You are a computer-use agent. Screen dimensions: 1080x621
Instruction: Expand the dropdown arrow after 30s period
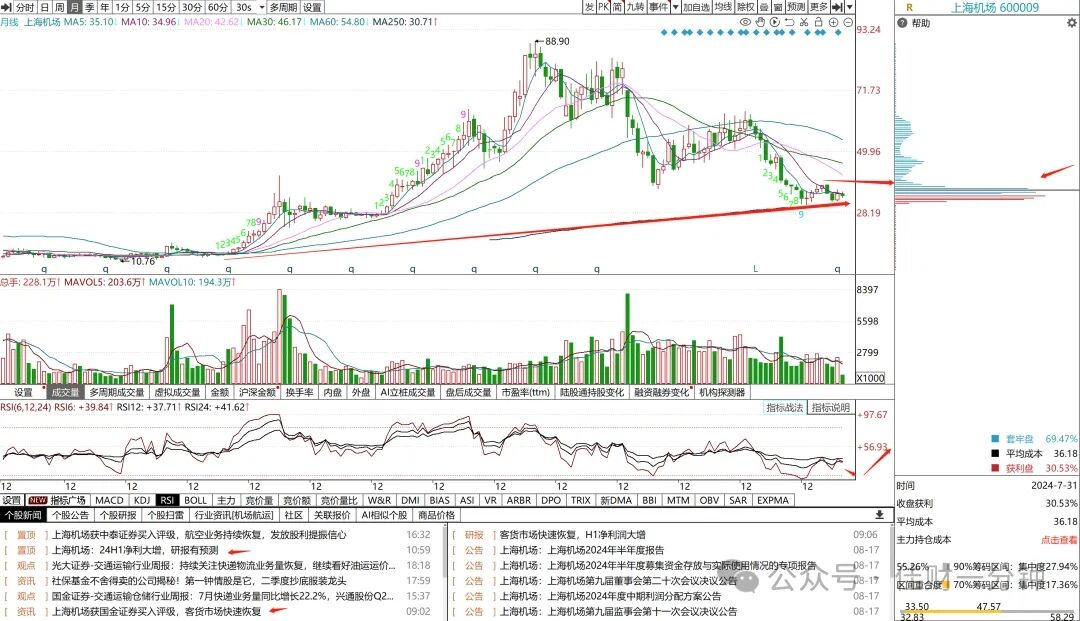(x=262, y=8)
